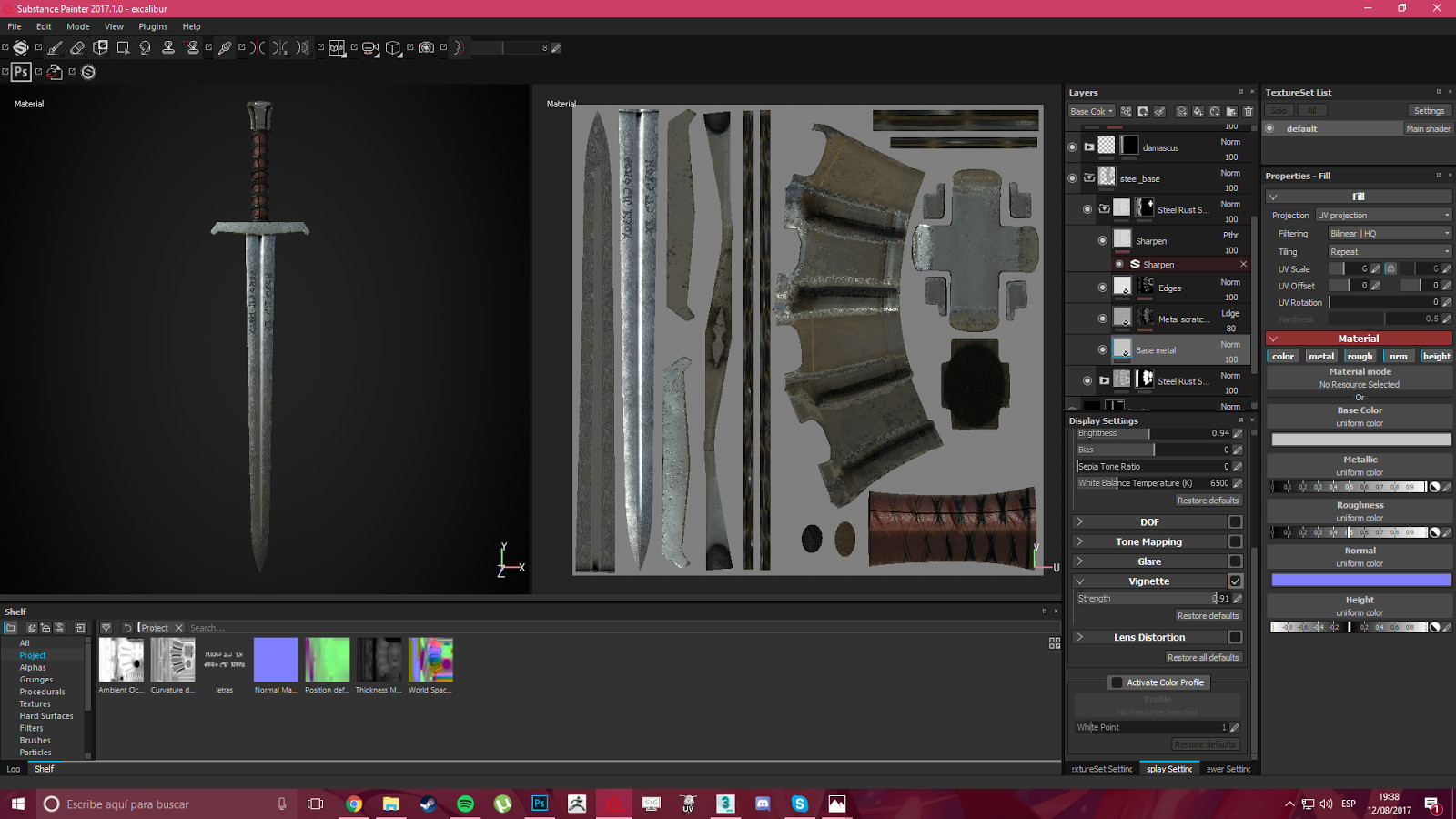The width and height of the screenshot is (1456, 819).
Task: Select the Smudge tool
Action: [146, 48]
